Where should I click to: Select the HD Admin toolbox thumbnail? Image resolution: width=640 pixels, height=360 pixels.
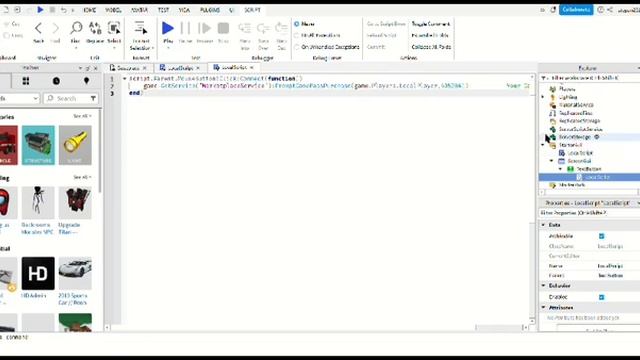coord(38,273)
